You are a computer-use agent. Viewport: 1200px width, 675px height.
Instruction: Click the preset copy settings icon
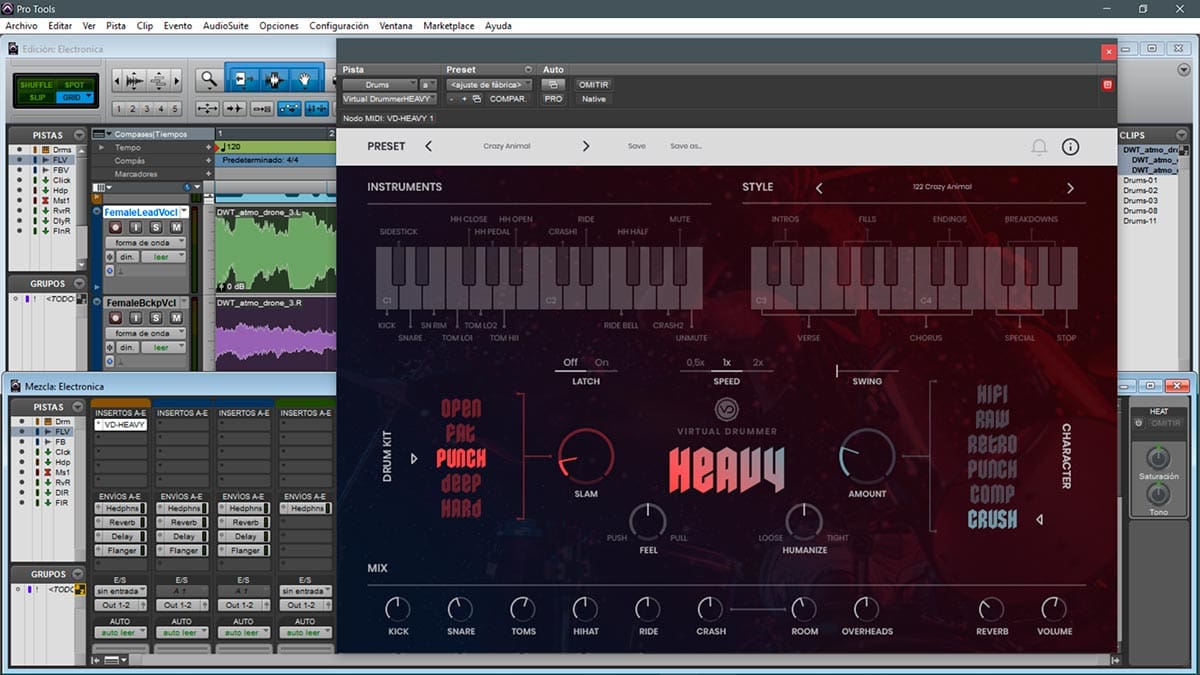coord(477,99)
